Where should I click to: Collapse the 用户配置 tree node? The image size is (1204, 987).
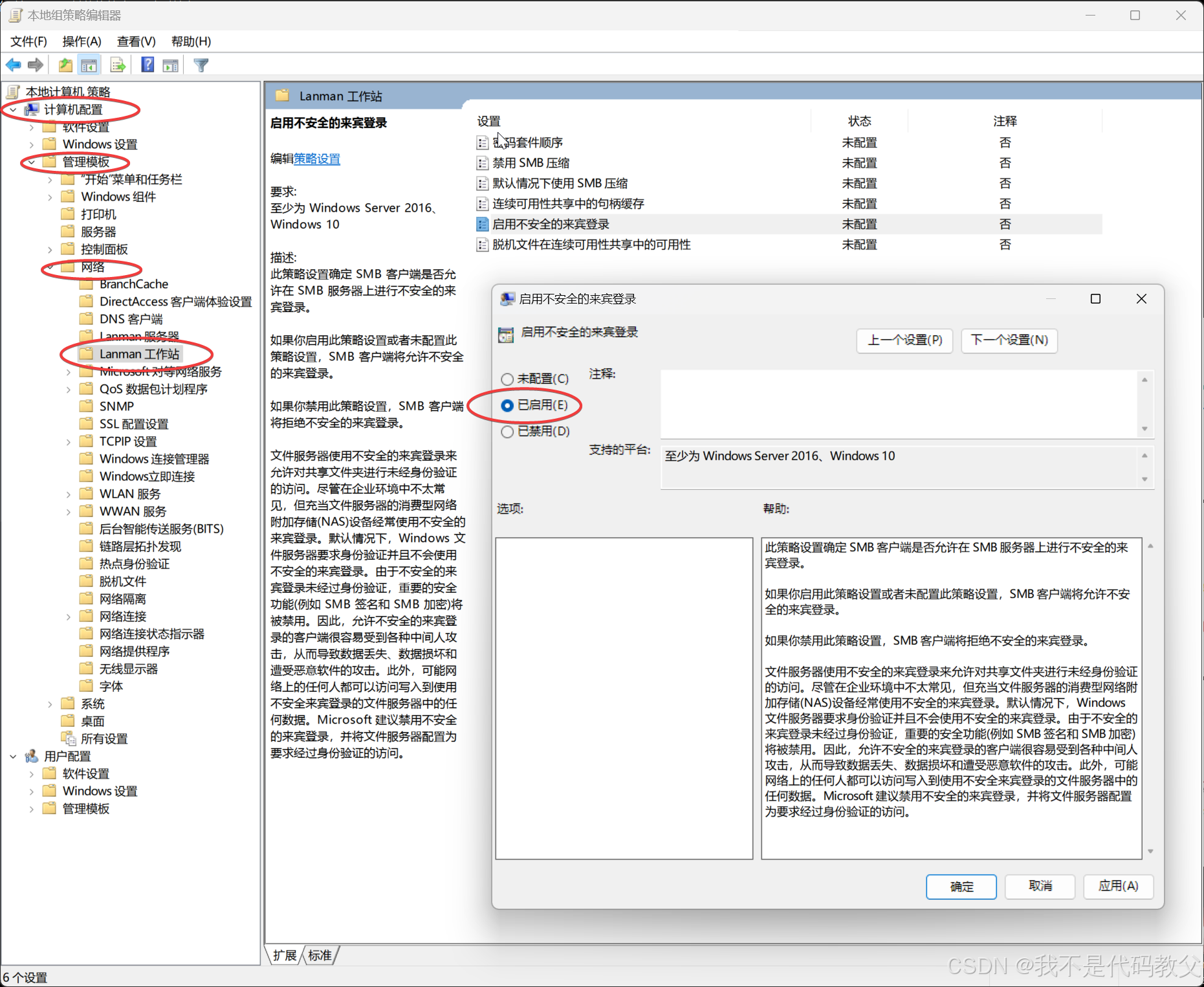[x=13, y=756]
